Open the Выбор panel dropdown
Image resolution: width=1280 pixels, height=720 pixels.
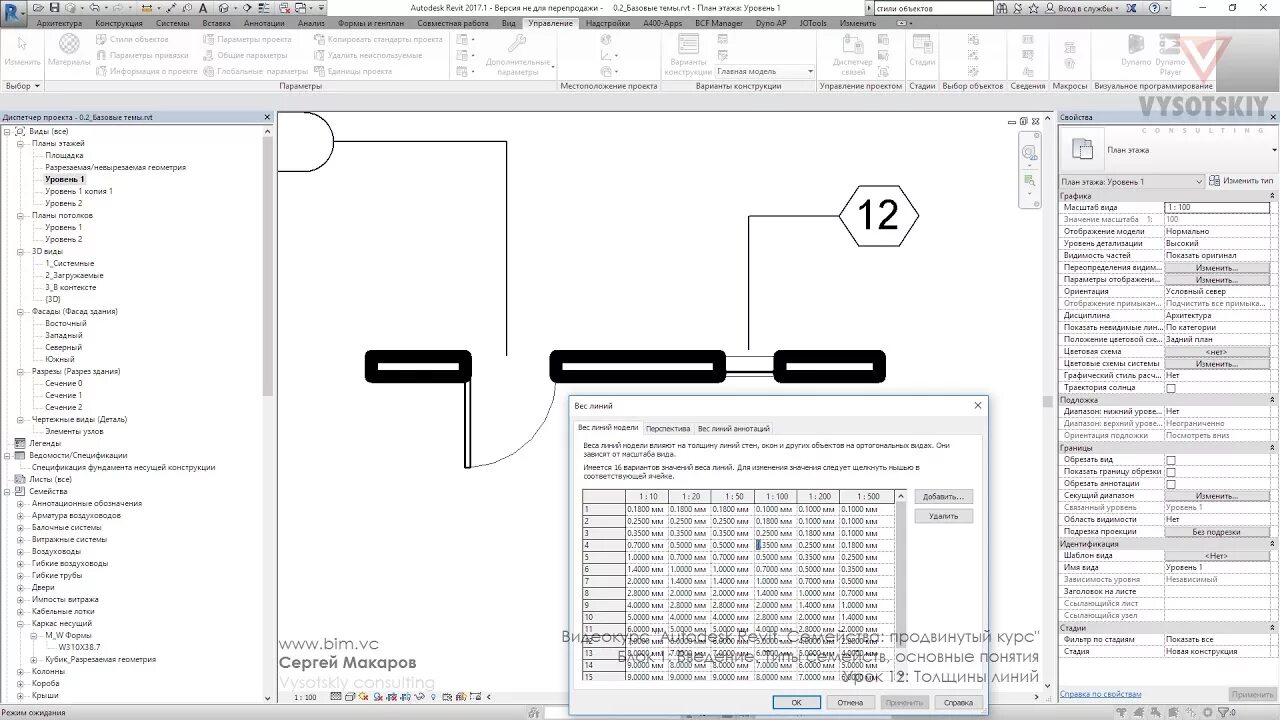click(x=22, y=86)
